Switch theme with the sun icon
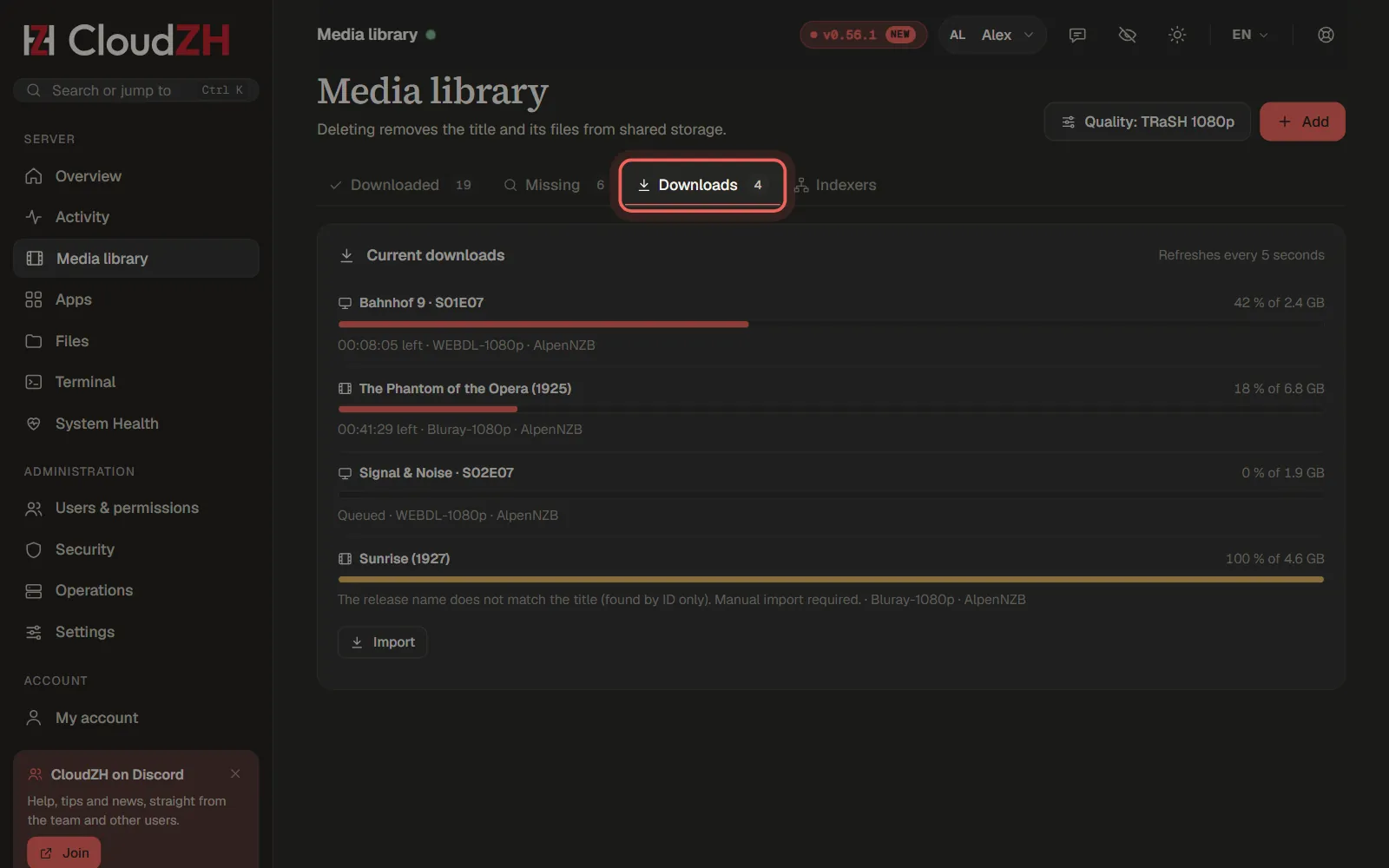1389x868 pixels. [x=1177, y=35]
